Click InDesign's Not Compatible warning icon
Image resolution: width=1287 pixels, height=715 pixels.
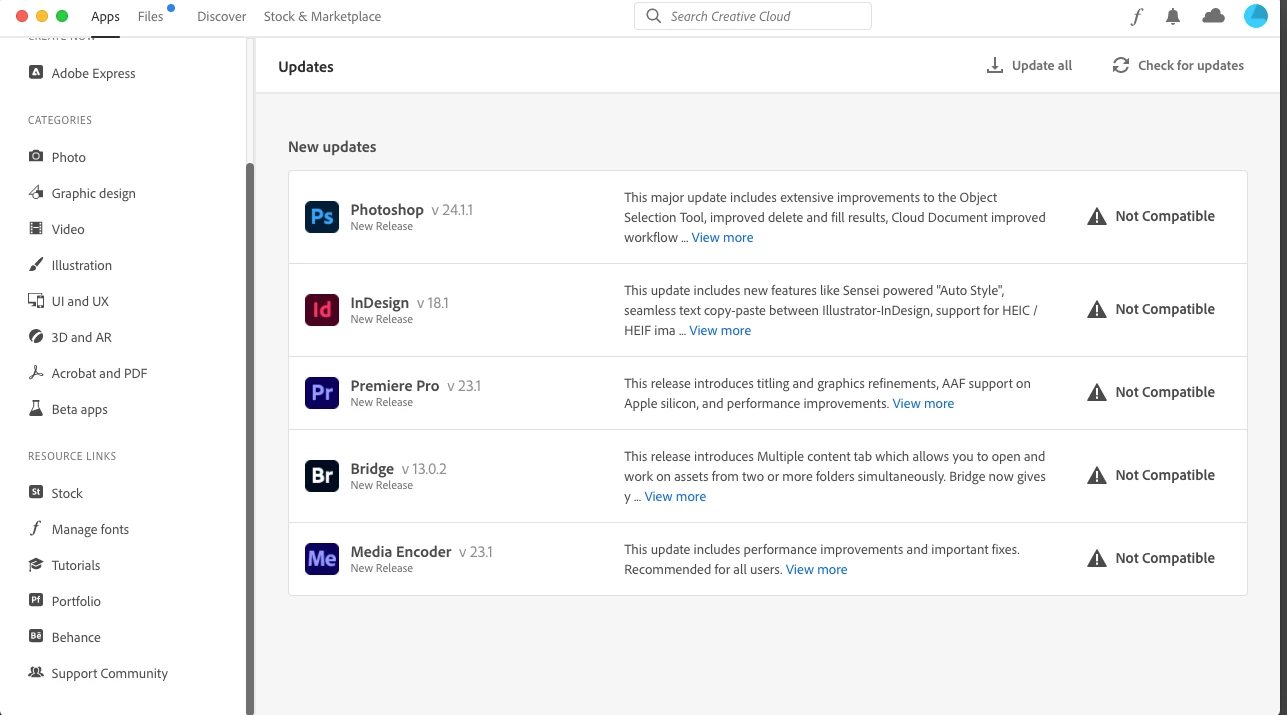[x=1097, y=310]
